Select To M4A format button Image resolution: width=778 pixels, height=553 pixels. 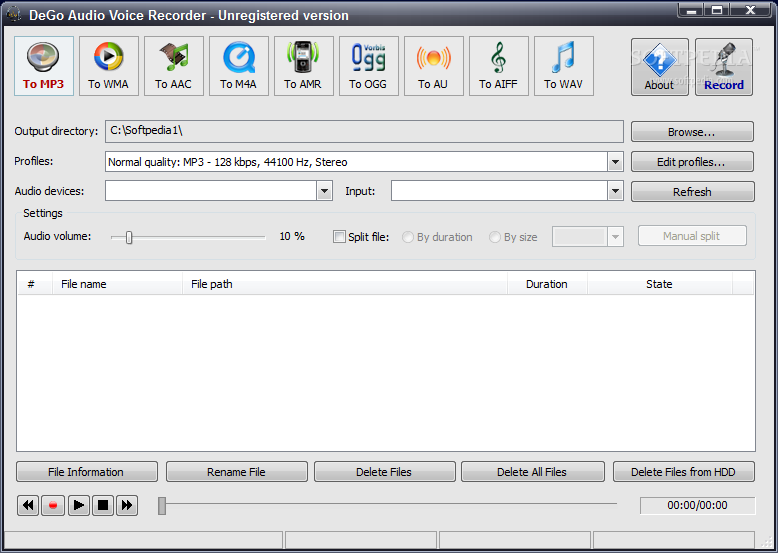[x=239, y=66]
